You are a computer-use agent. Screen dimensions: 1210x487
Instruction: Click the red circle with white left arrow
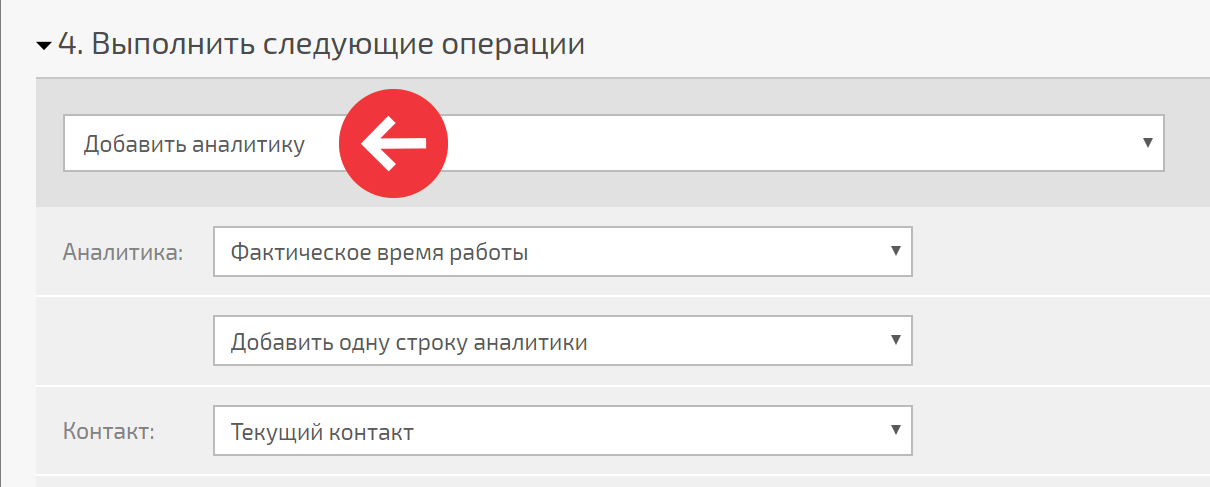click(393, 143)
